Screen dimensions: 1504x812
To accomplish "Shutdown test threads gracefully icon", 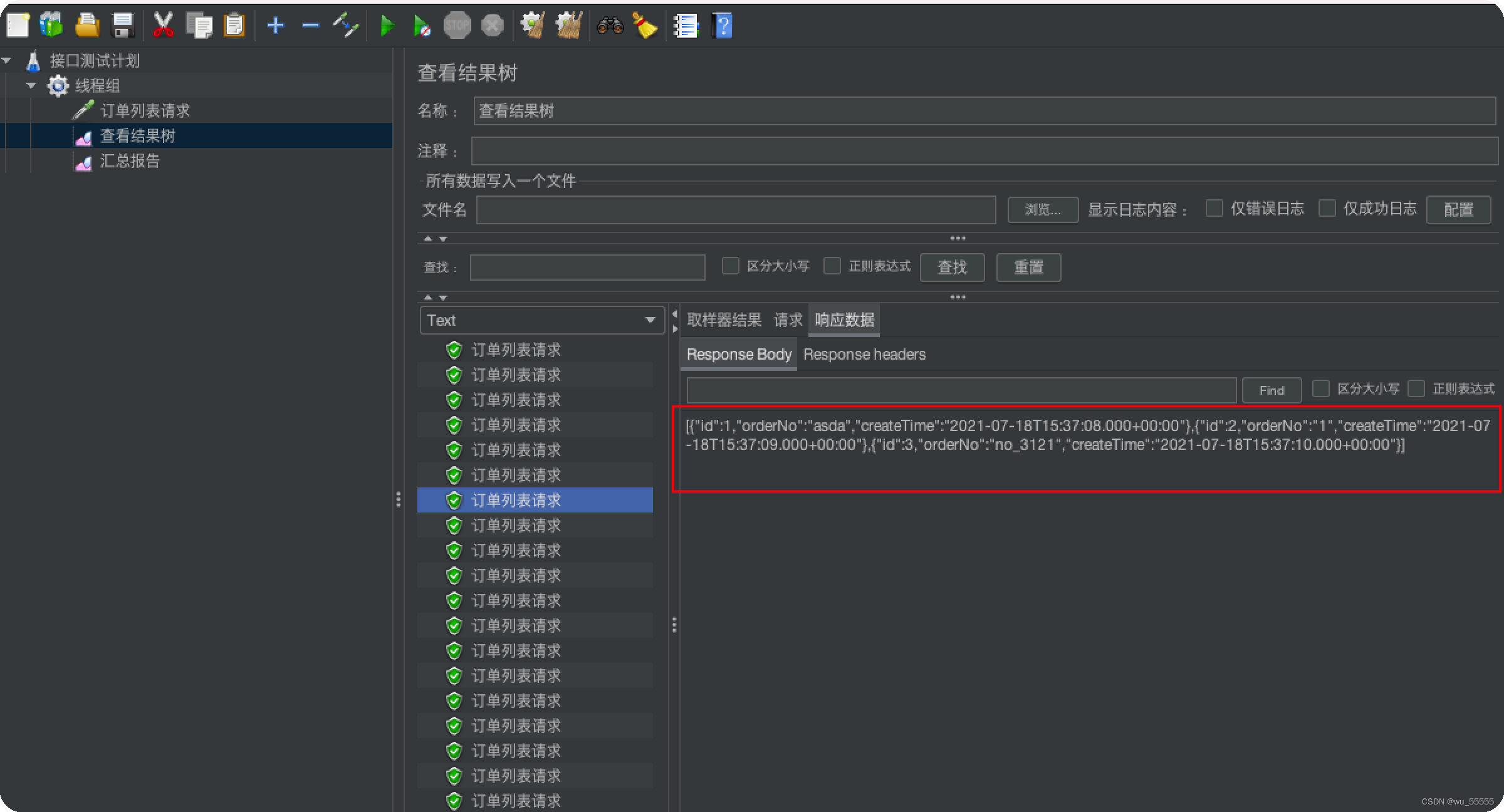I will pos(493,26).
